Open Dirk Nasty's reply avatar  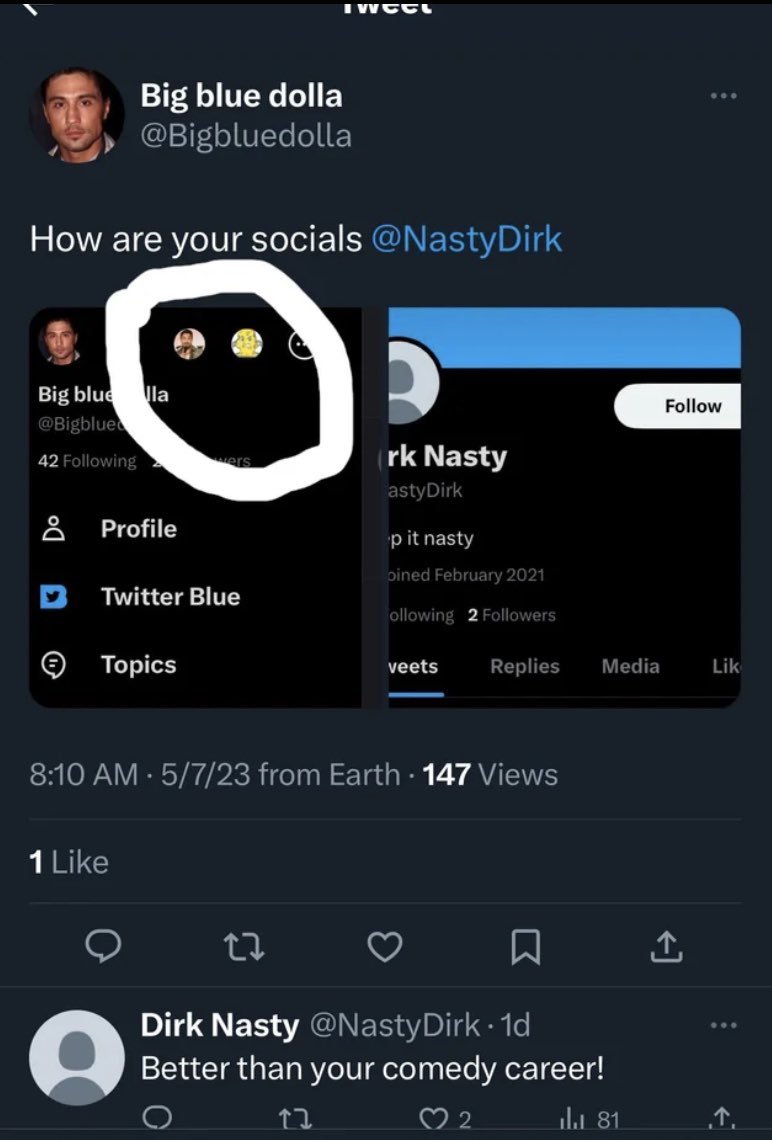pos(76,1057)
